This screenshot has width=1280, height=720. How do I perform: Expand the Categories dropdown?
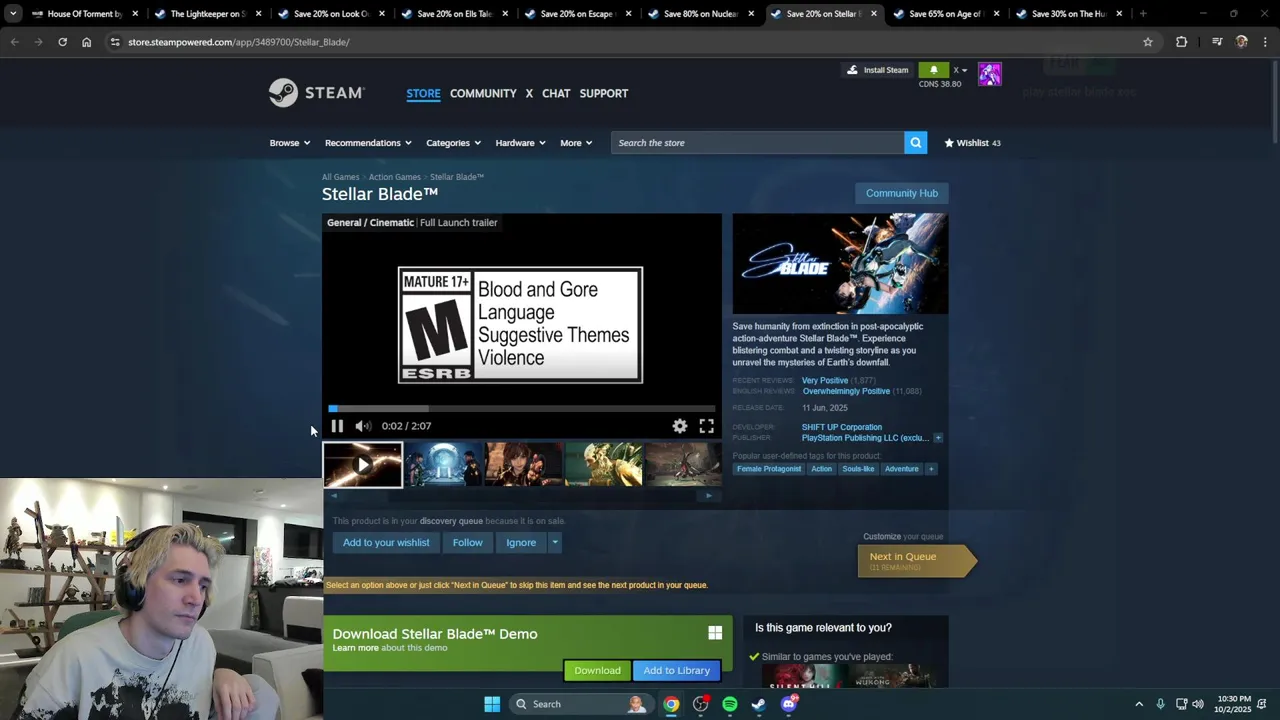(454, 143)
